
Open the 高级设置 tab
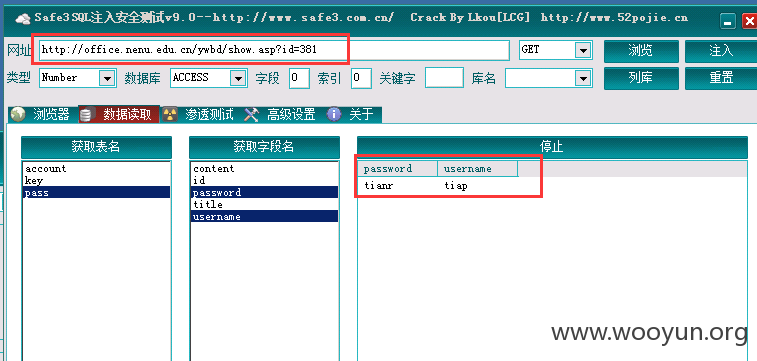pos(282,114)
